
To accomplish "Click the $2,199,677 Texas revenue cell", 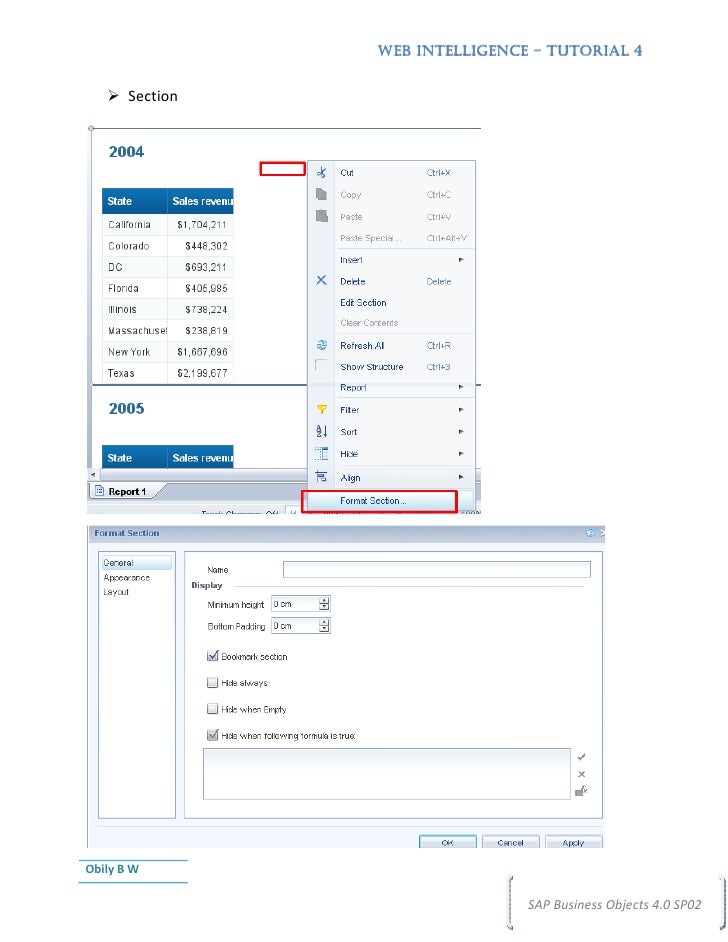I will click(x=201, y=373).
